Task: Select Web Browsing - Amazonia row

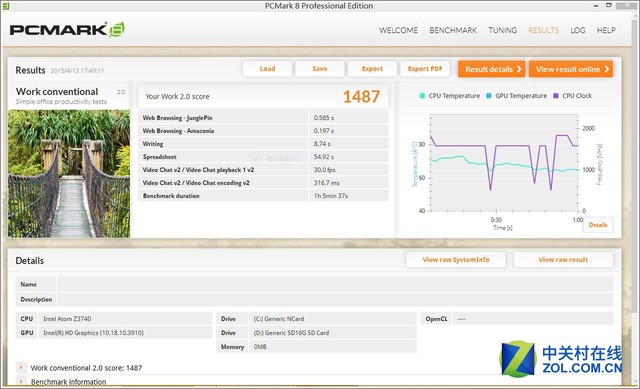Action: (x=263, y=131)
